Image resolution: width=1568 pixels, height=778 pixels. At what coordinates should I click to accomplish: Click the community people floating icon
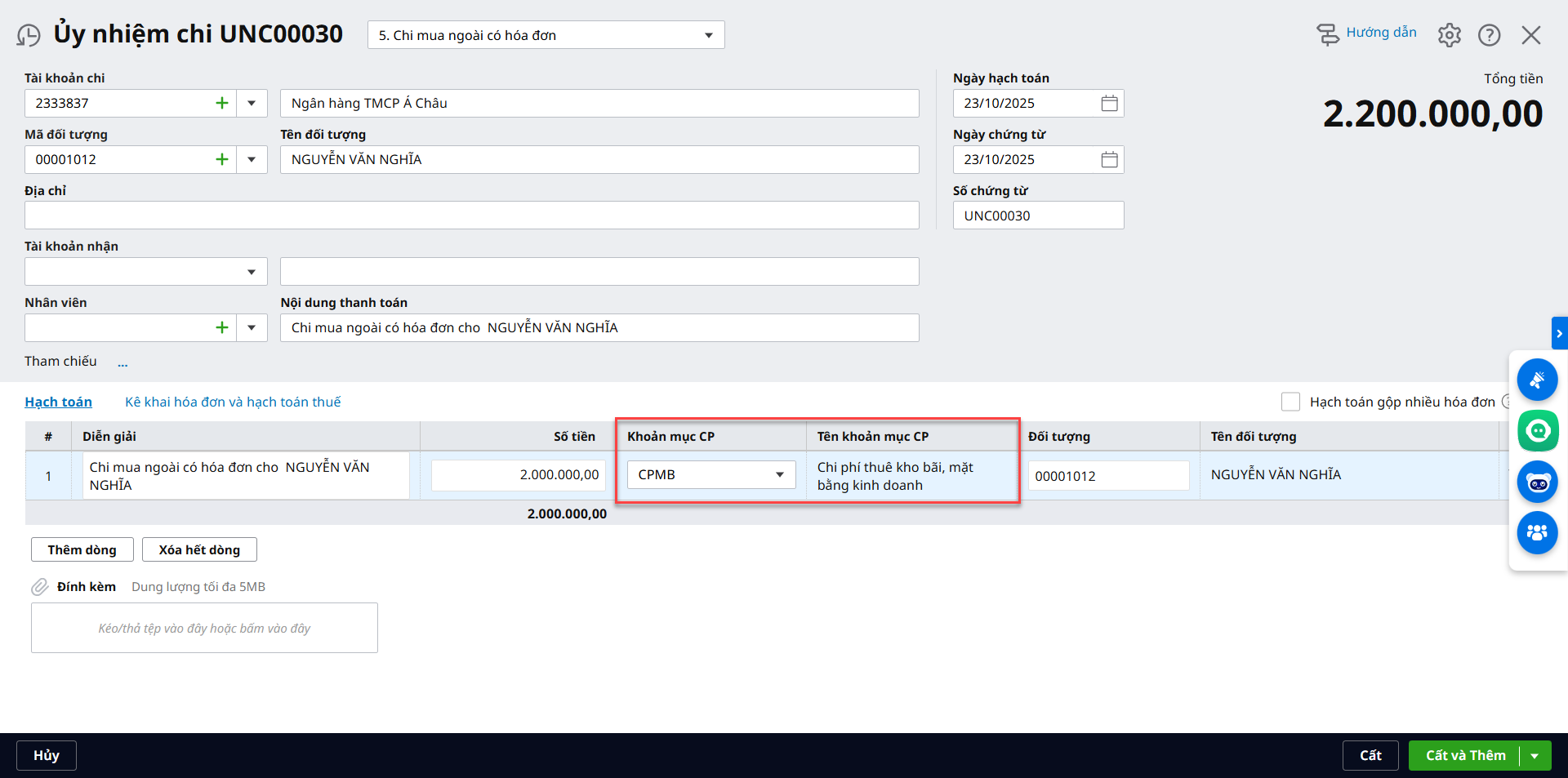pyautogui.click(x=1538, y=533)
